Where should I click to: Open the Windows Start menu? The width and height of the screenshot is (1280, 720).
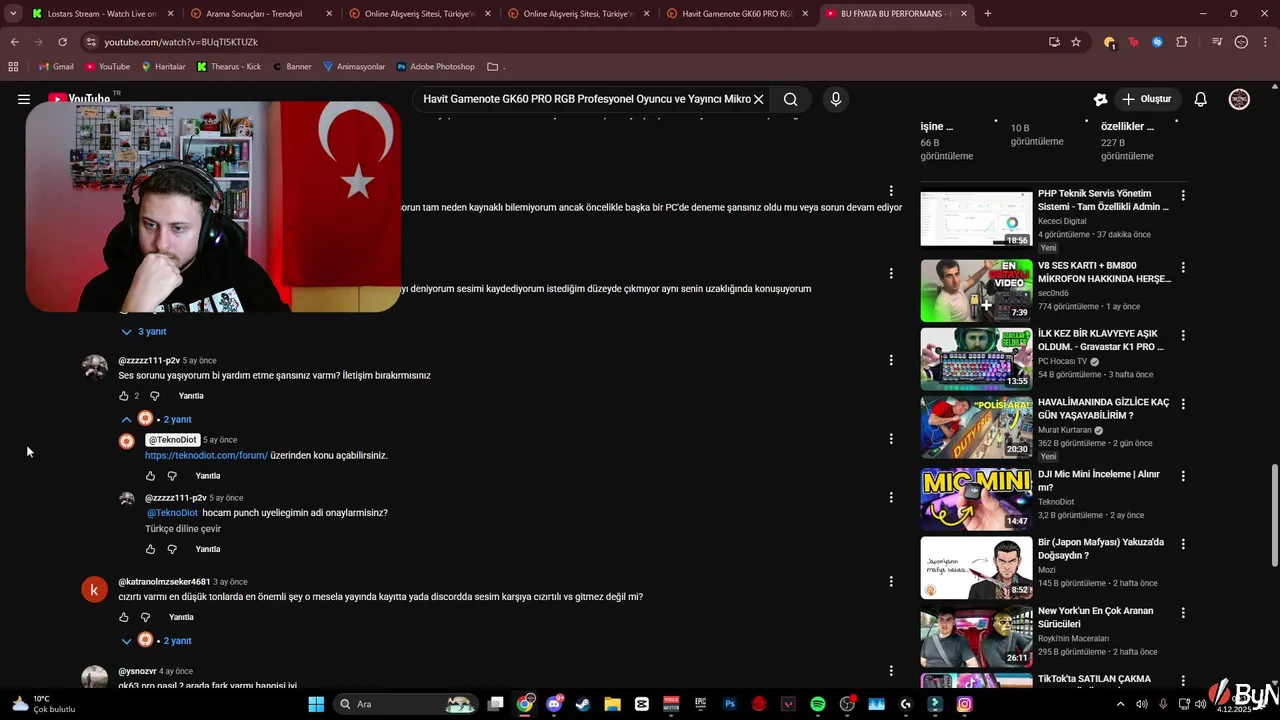pyautogui.click(x=316, y=704)
